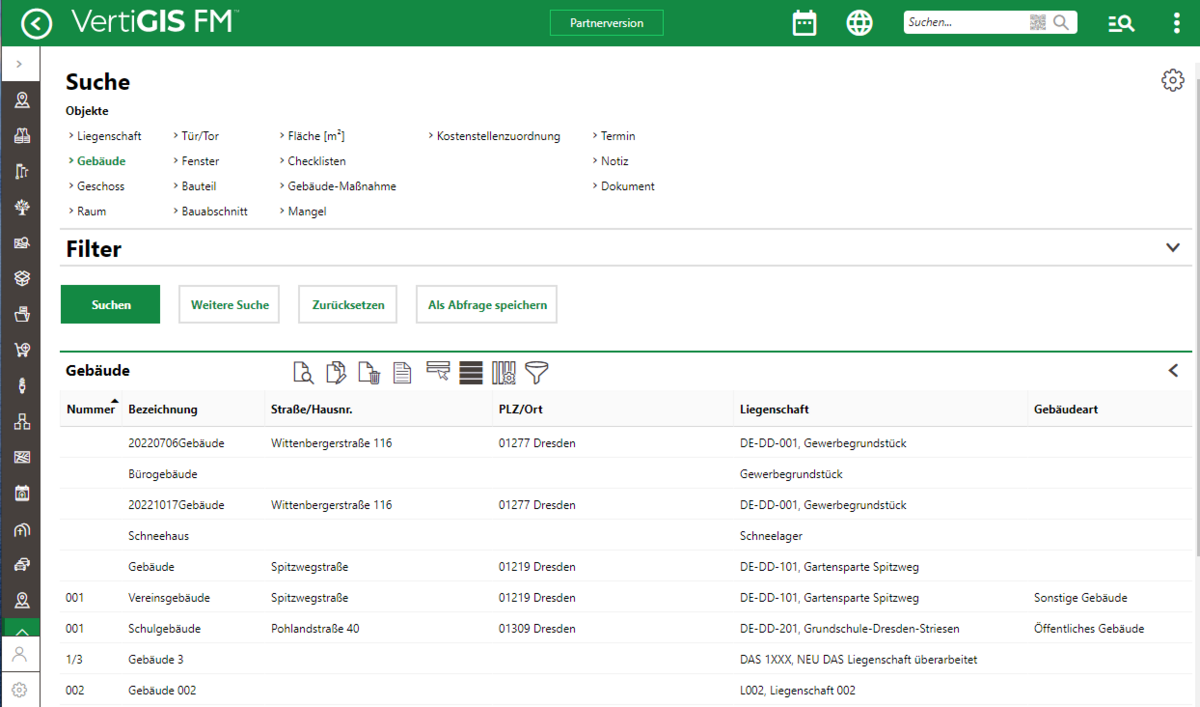
Task: Open settings gear at sidebar bottom
Action: pos(20,689)
